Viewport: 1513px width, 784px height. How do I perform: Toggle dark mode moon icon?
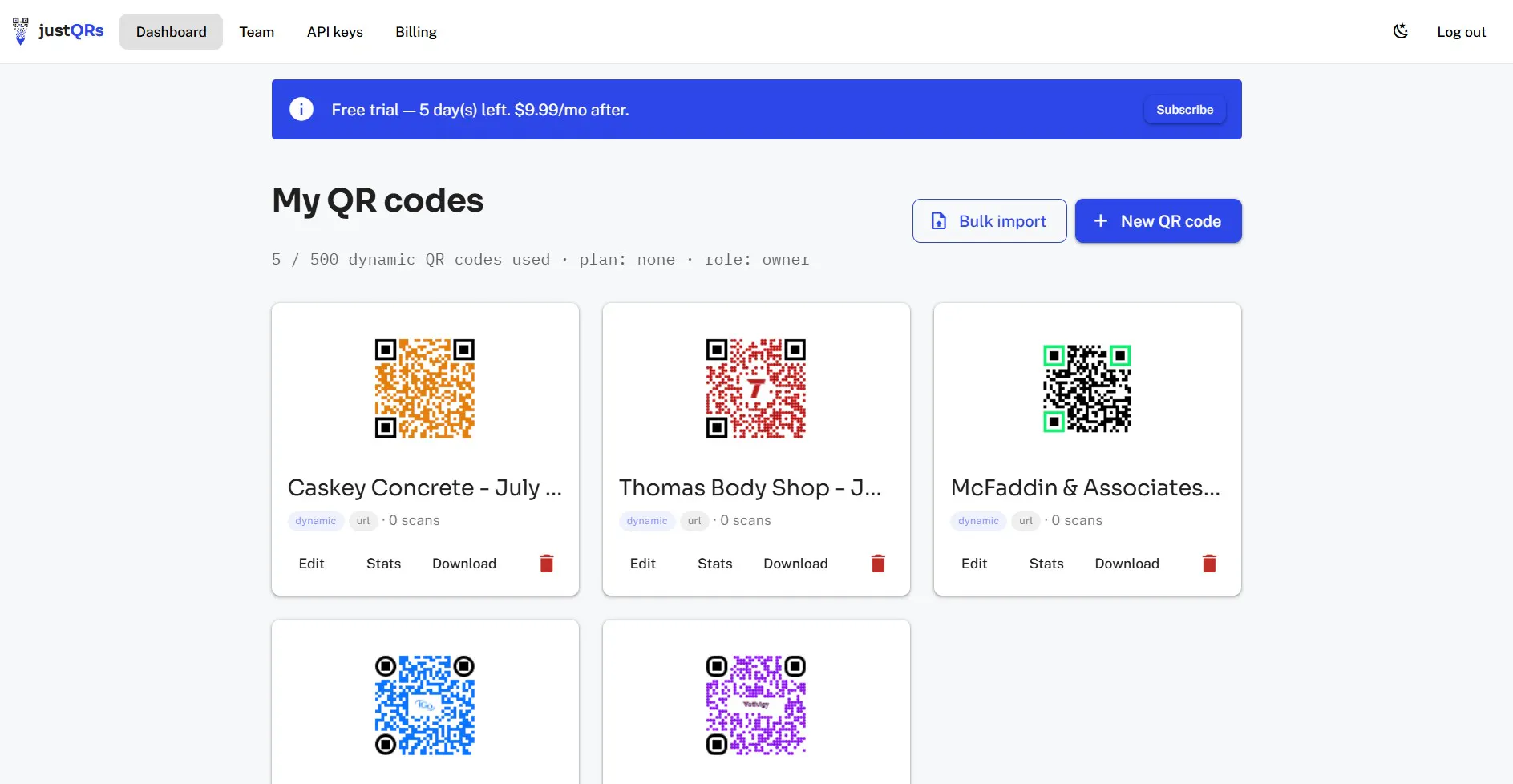(1401, 31)
